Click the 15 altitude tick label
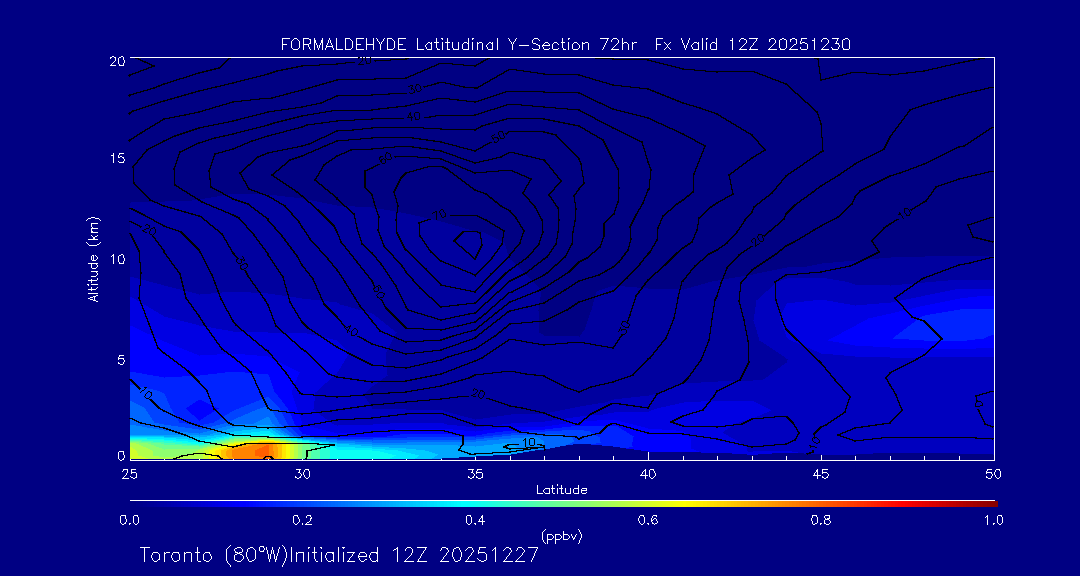This screenshot has height=576, width=1080. point(115,159)
